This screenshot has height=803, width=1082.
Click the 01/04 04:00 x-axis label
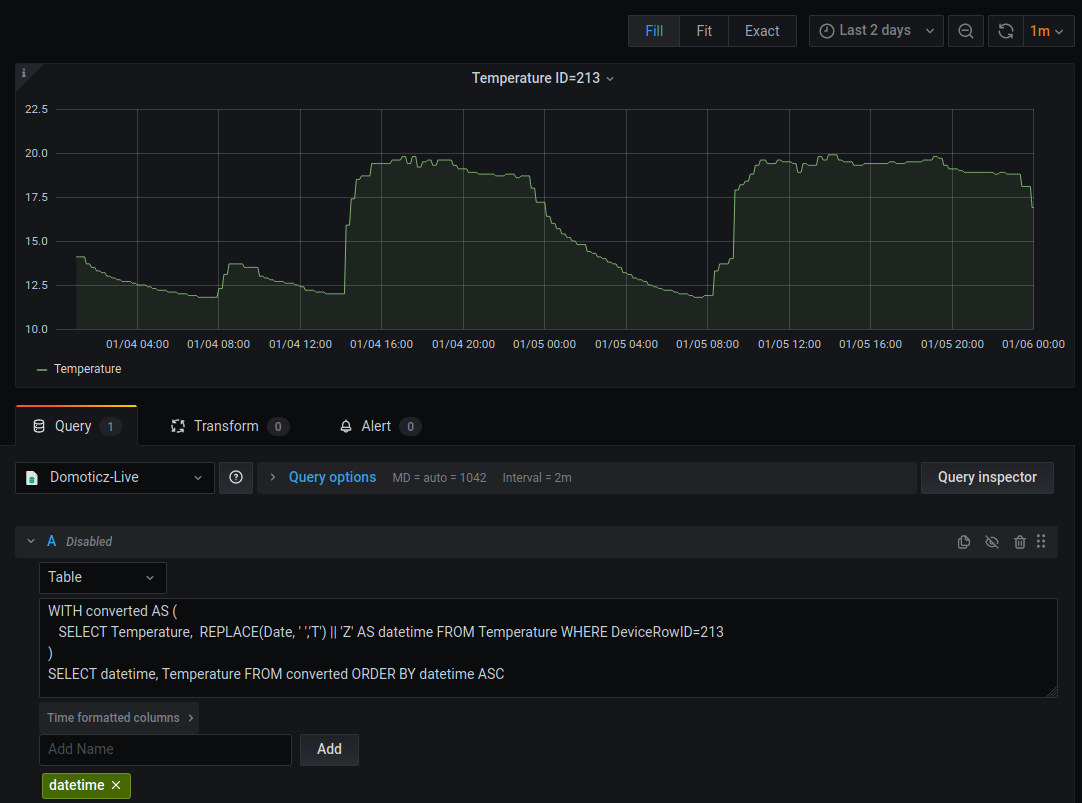click(x=137, y=344)
